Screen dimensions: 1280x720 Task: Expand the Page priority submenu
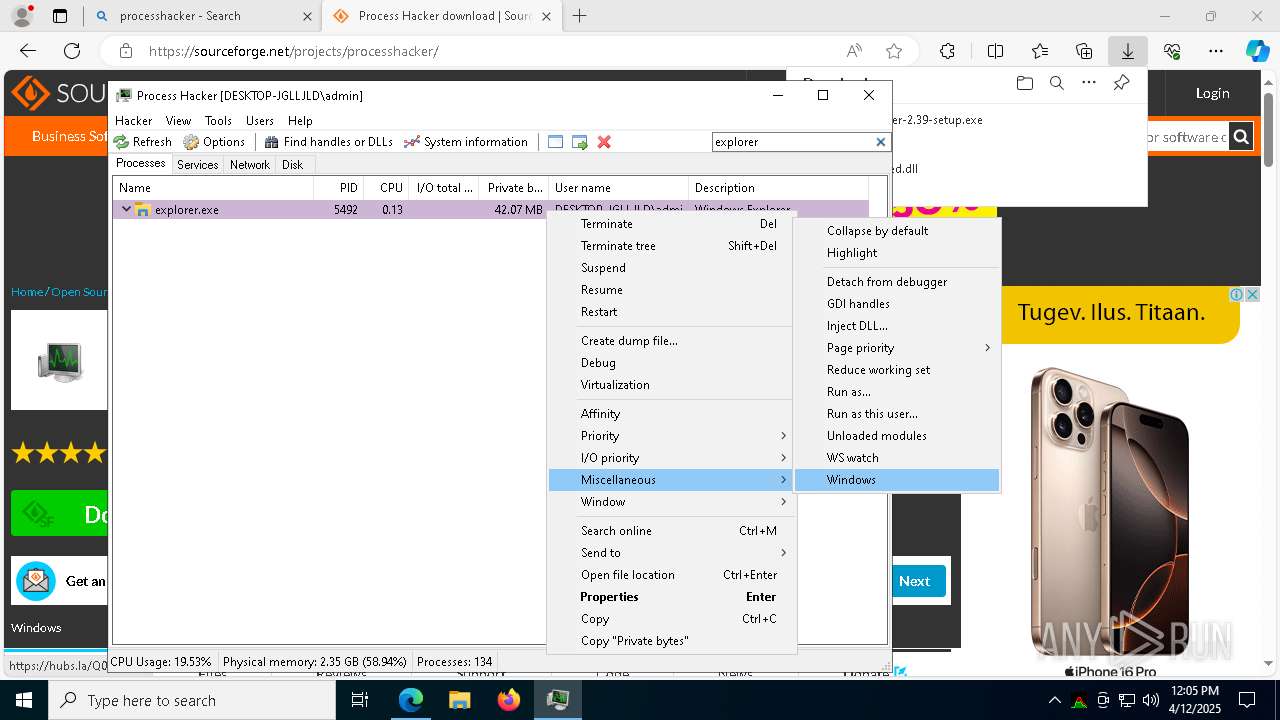(897, 348)
